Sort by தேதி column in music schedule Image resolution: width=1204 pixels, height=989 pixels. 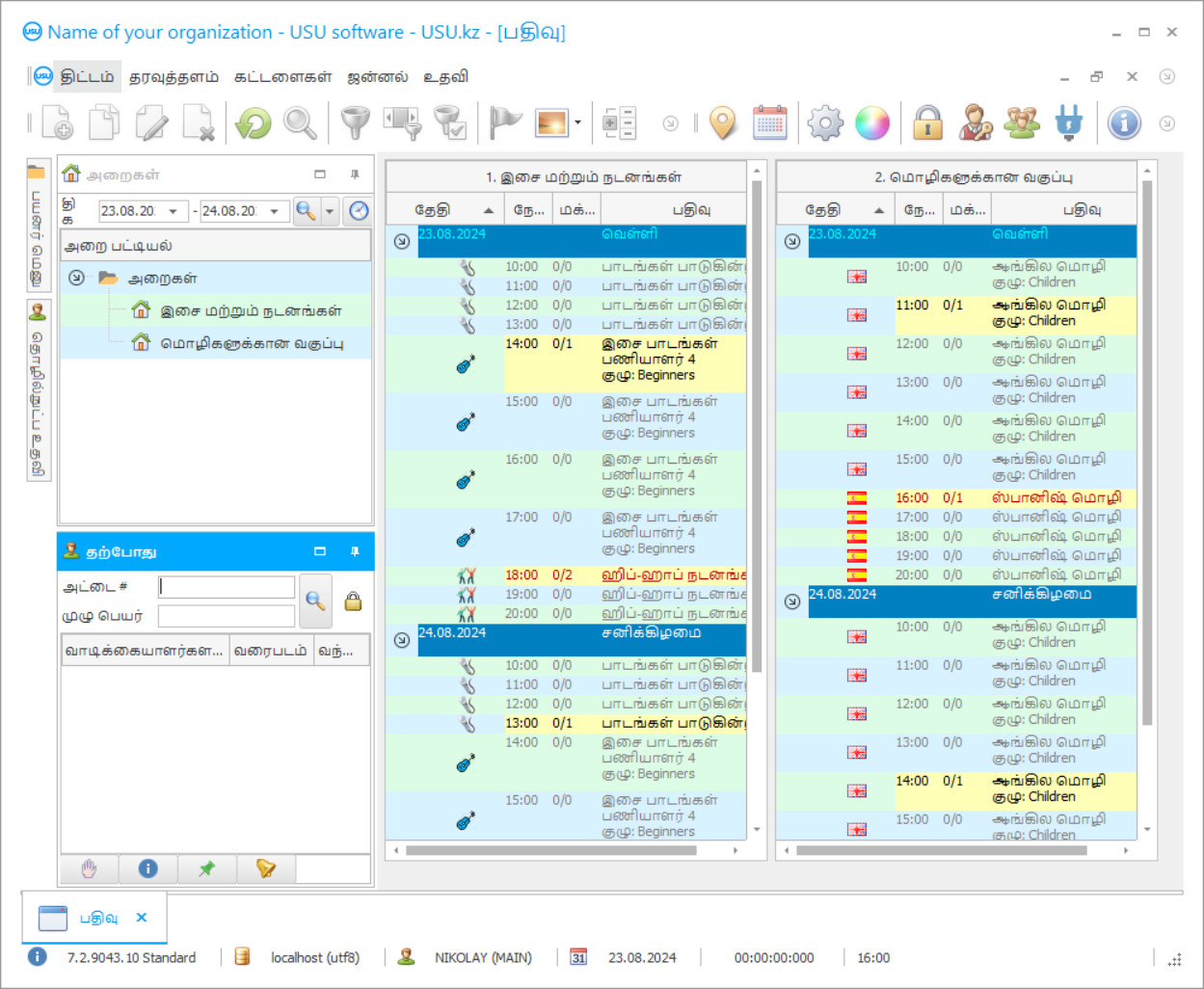[x=443, y=209]
